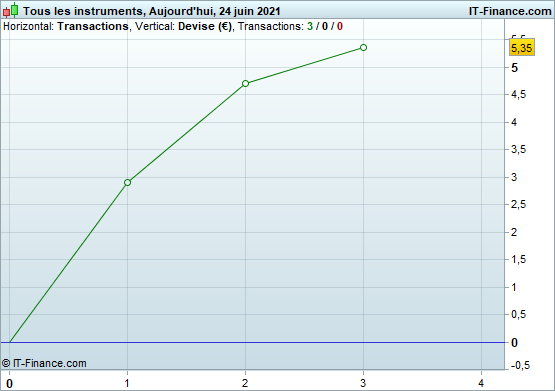Click the candlestick chart icon in header
555x391 pixels.
click(x=11, y=10)
